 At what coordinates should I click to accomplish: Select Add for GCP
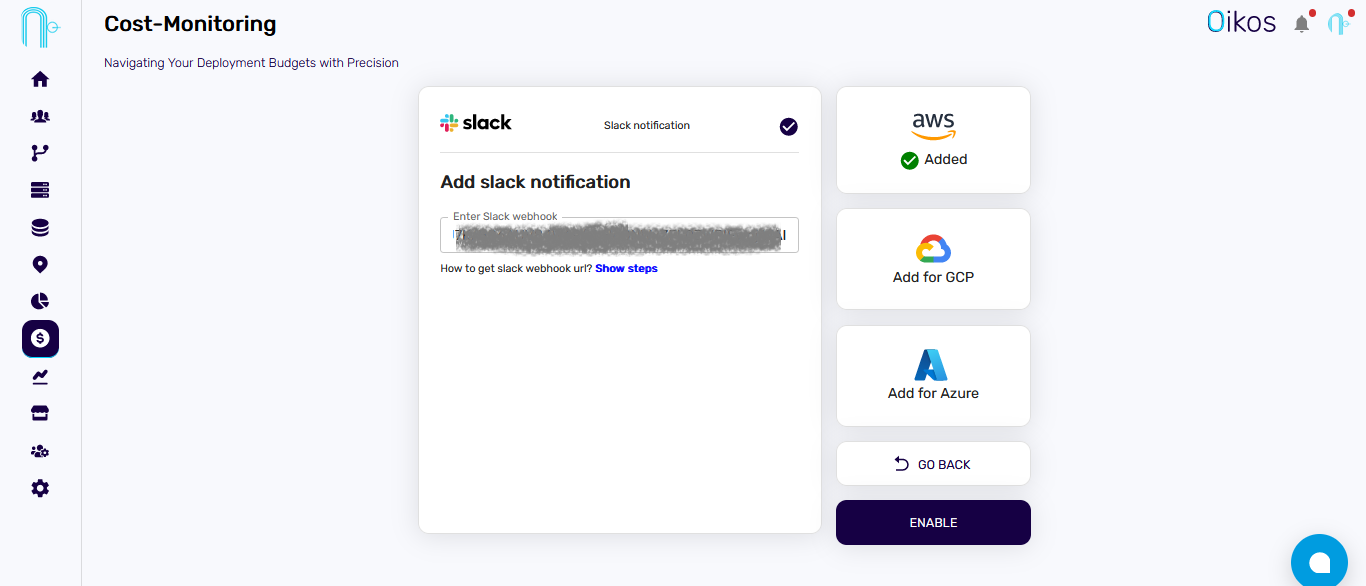(x=932, y=259)
